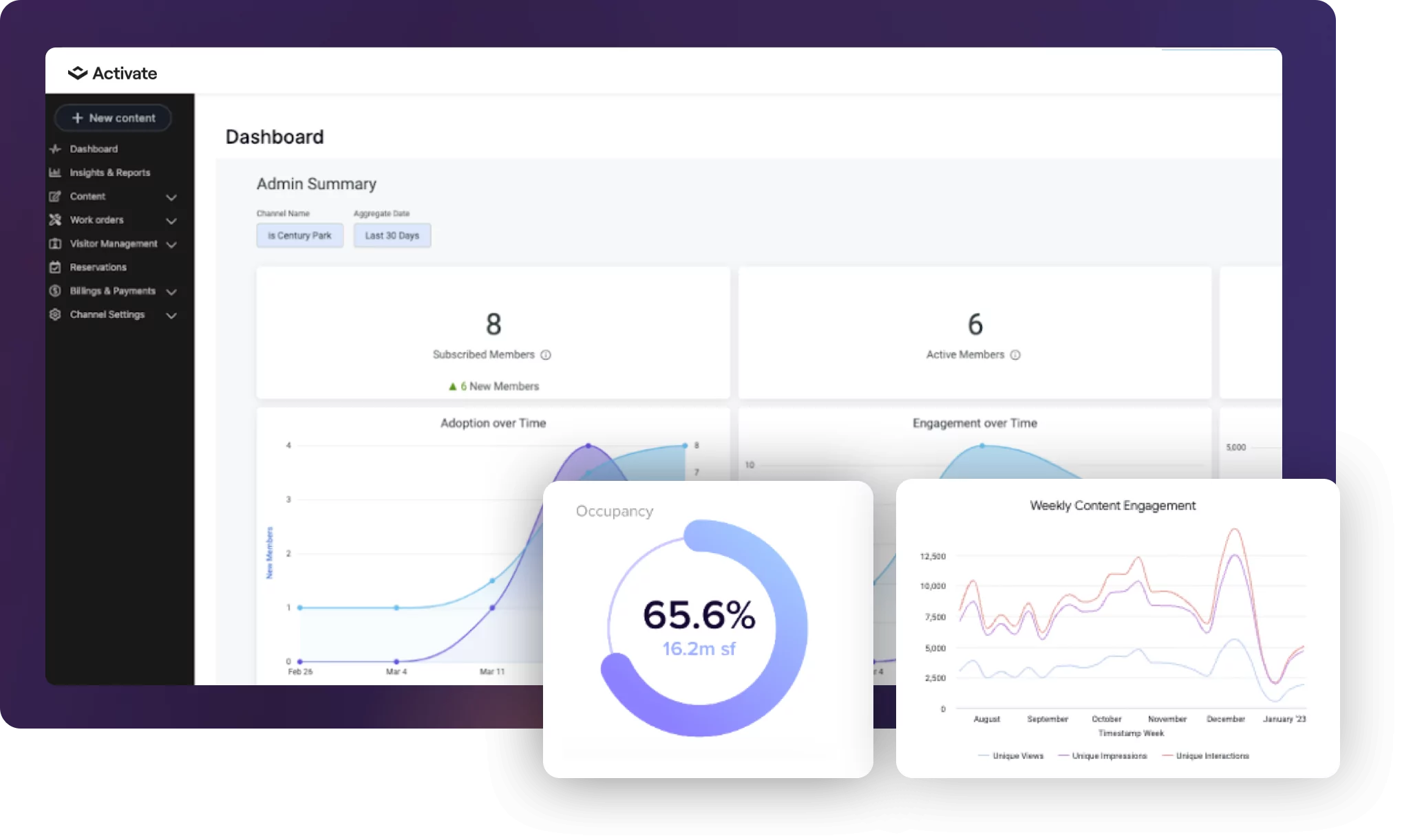Open the Last 30 Days date filter
The image size is (1402, 840).
point(392,235)
